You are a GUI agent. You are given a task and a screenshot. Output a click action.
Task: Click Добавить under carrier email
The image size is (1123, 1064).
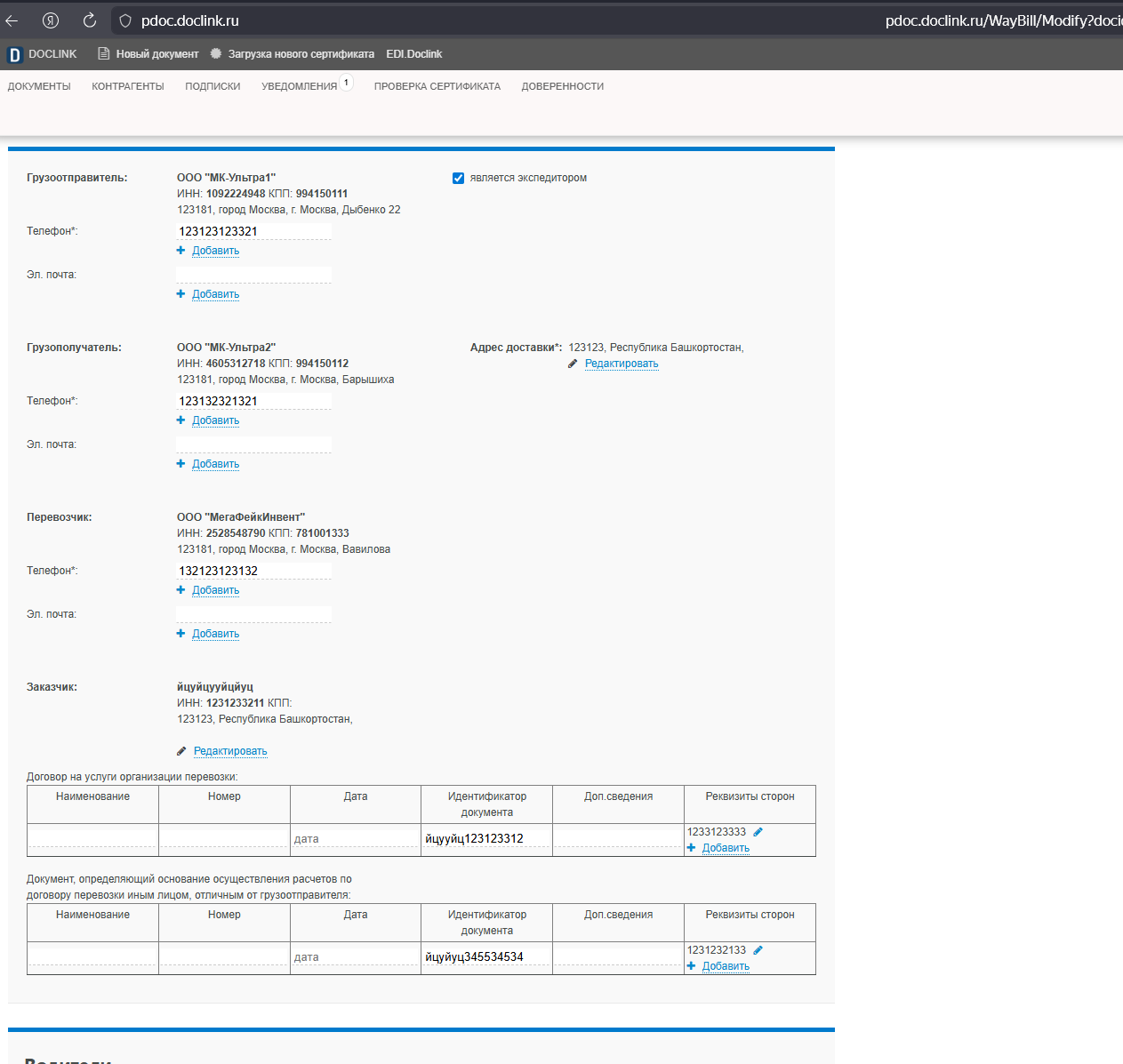point(216,634)
